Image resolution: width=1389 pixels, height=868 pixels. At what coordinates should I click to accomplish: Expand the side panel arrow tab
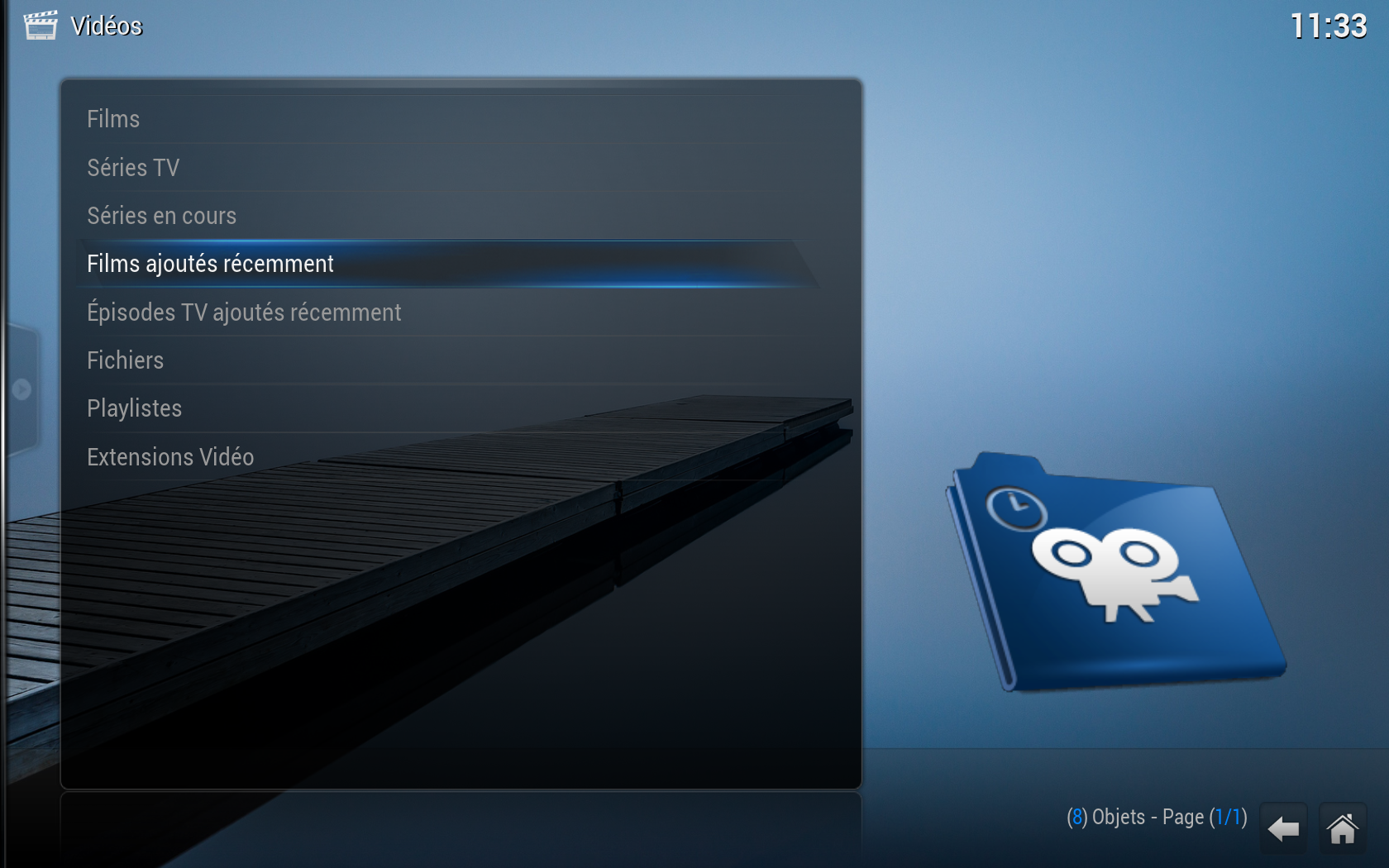(x=21, y=389)
